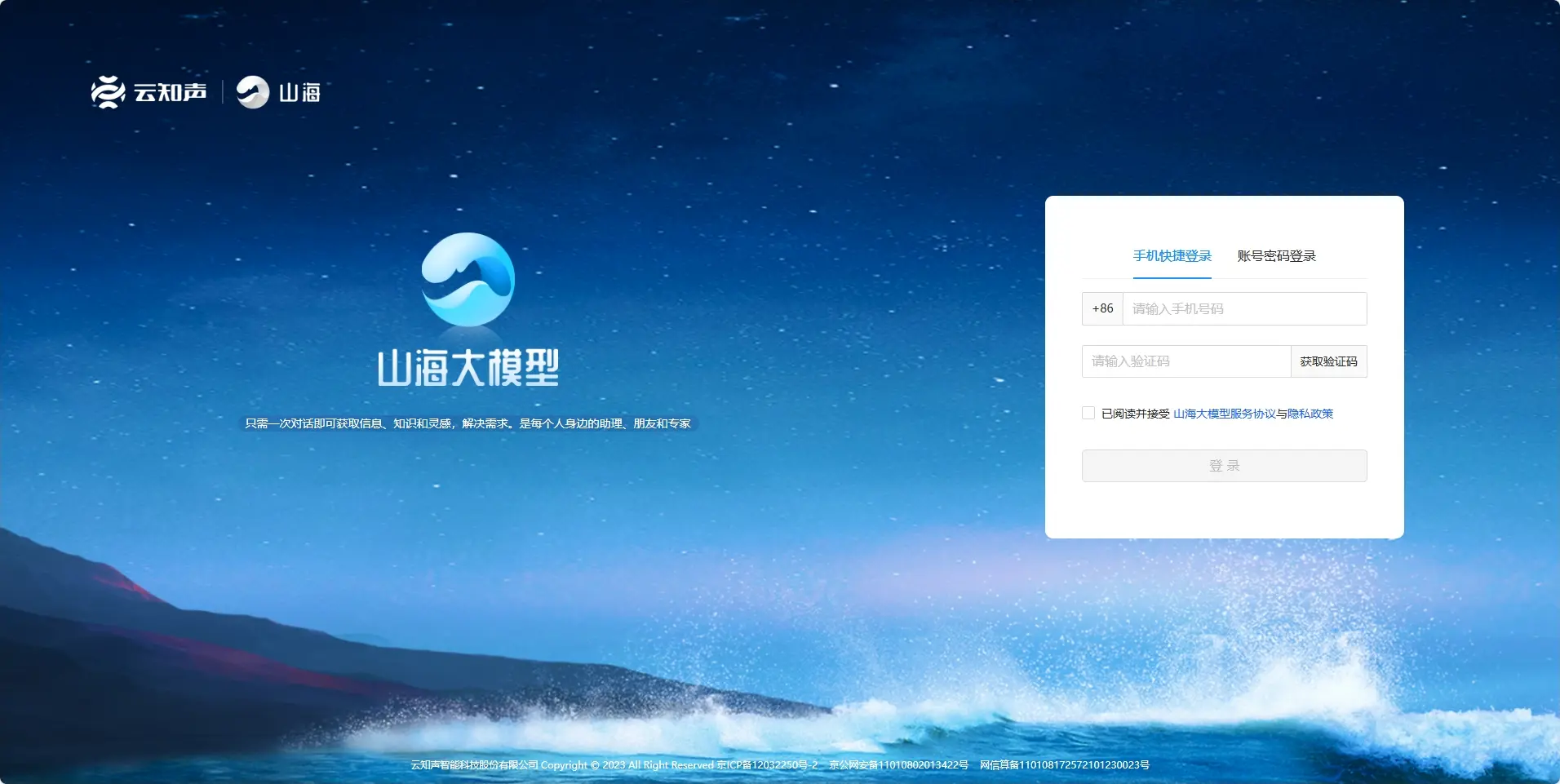Focus the 请输入验证码 code field
Viewport: 1560px width, 784px height.
[1186, 361]
